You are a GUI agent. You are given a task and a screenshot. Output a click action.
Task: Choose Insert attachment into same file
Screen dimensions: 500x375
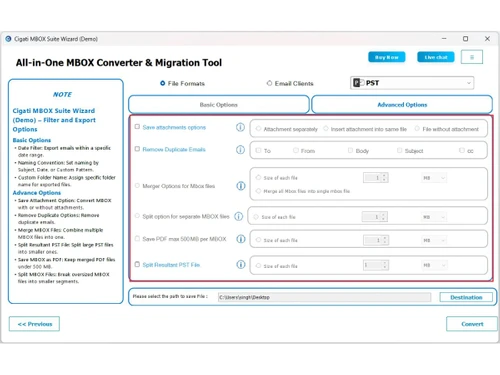tap(326, 128)
